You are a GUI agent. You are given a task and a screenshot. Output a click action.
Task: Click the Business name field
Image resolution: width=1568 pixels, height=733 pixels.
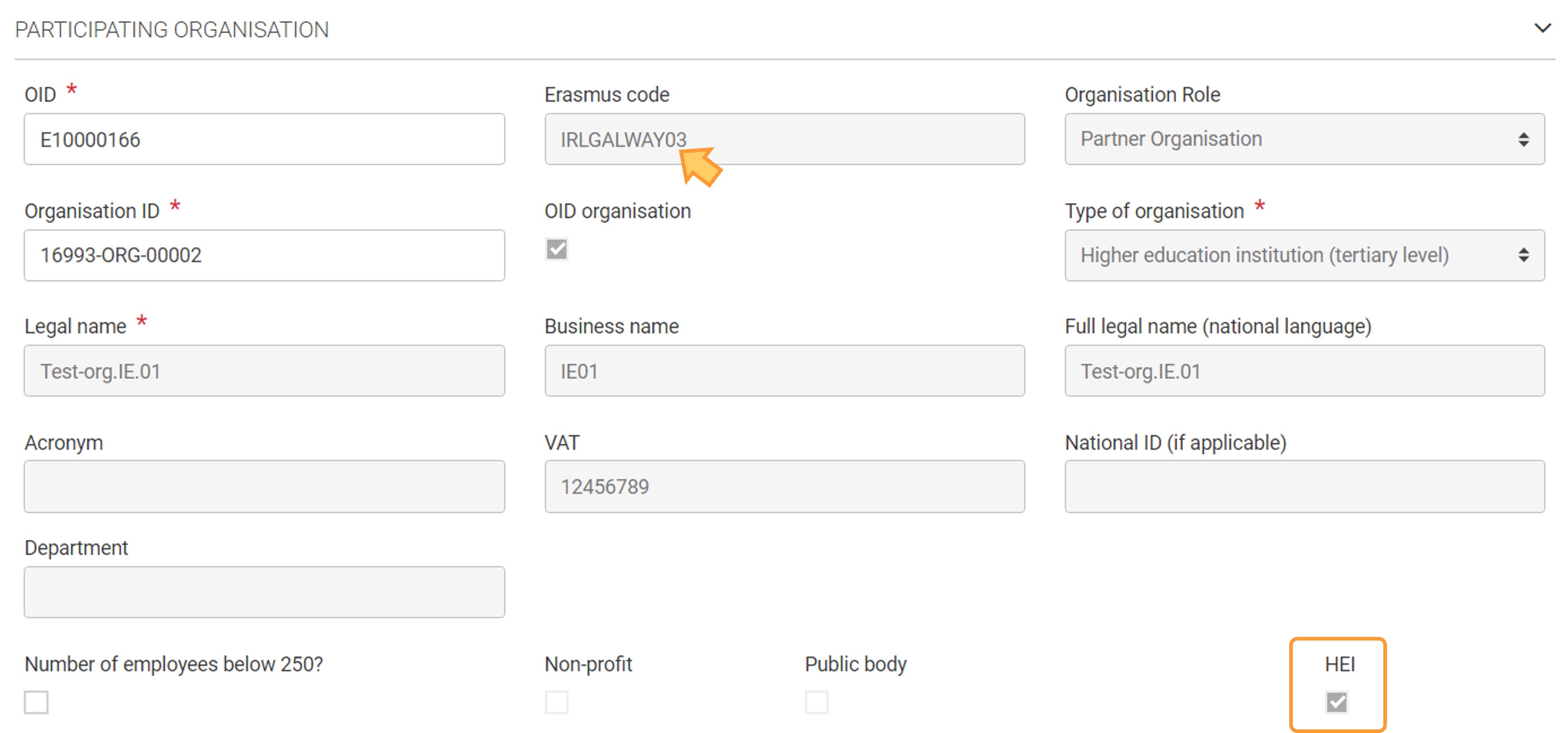784,370
